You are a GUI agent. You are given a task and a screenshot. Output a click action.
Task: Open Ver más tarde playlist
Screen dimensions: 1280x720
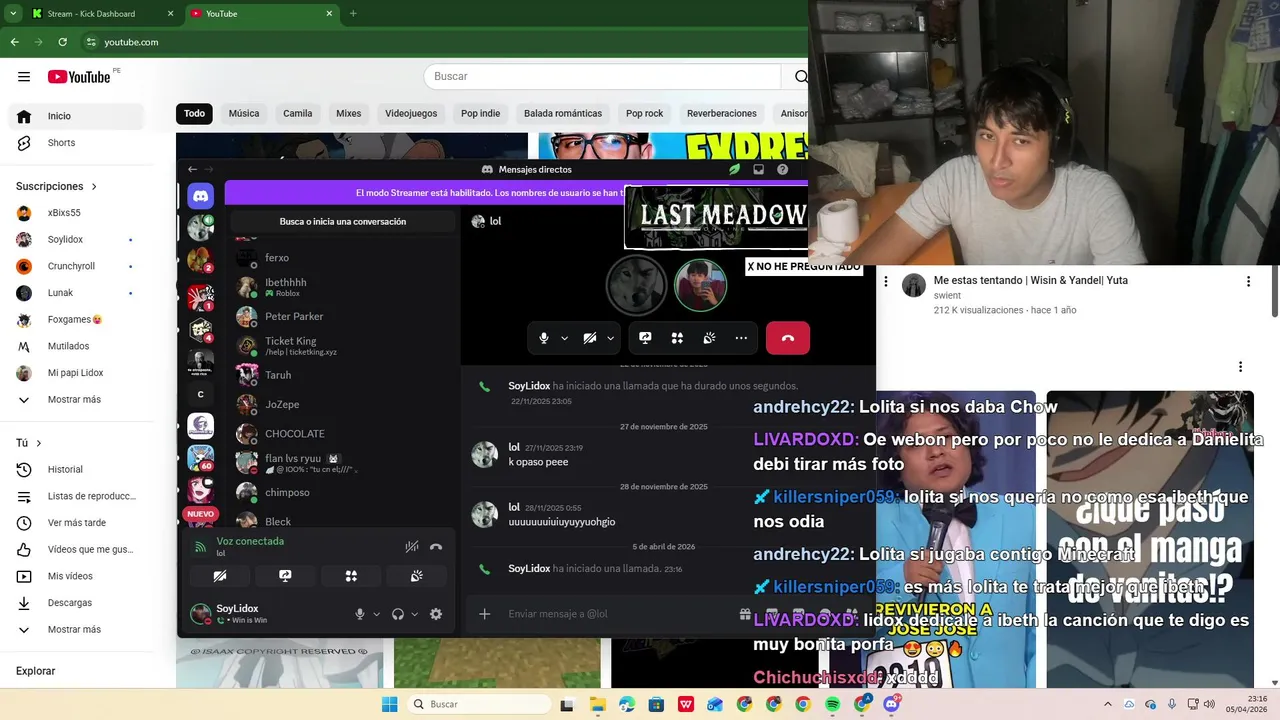coord(76,523)
